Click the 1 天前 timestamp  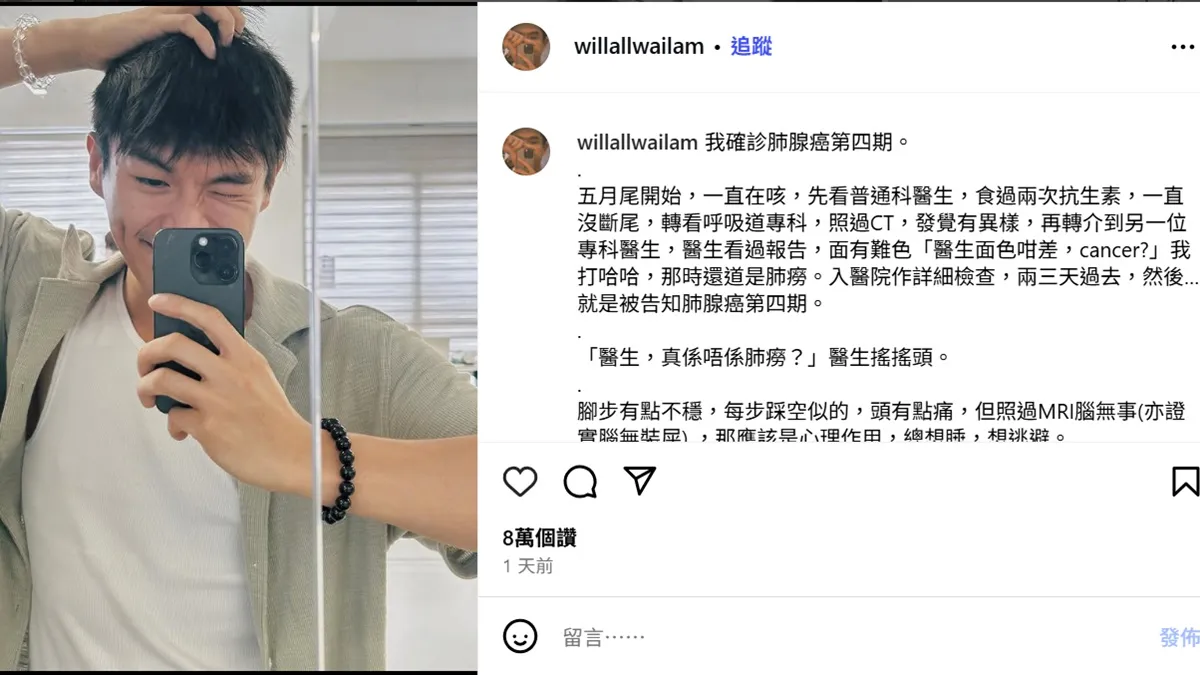click(528, 567)
